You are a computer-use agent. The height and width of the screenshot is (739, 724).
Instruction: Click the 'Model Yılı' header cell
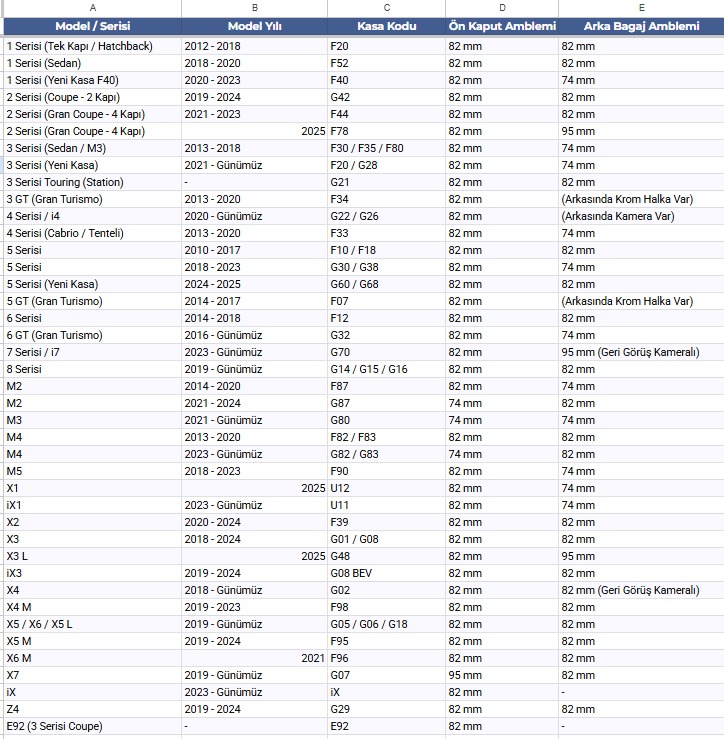tap(255, 26)
